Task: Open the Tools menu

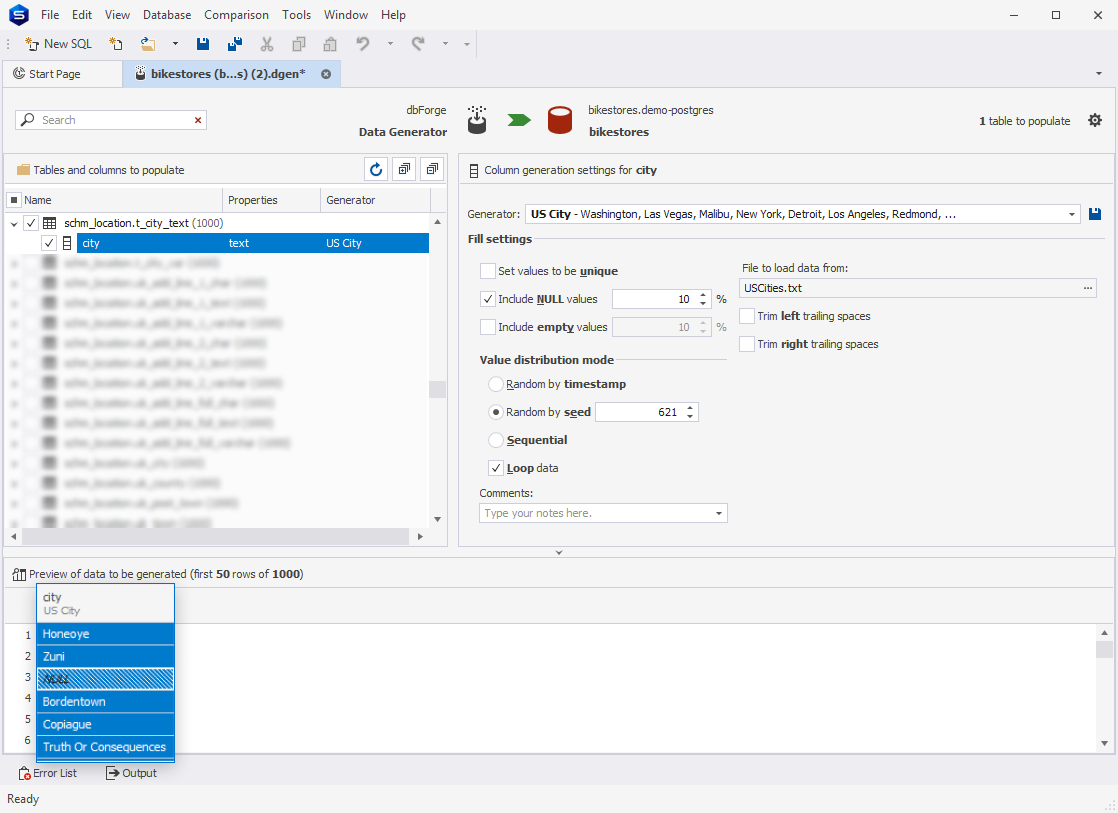Action: click(297, 15)
